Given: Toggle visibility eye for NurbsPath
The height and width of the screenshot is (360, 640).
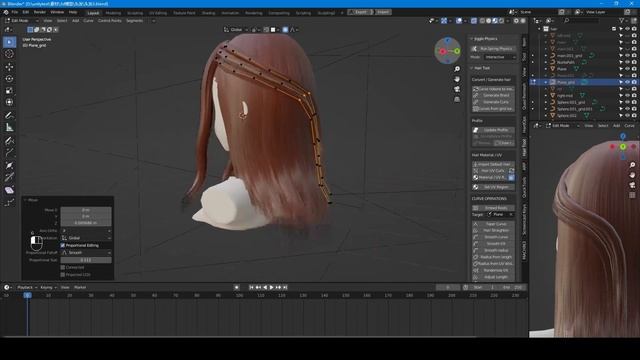Looking at the screenshot, I should [628, 62].
